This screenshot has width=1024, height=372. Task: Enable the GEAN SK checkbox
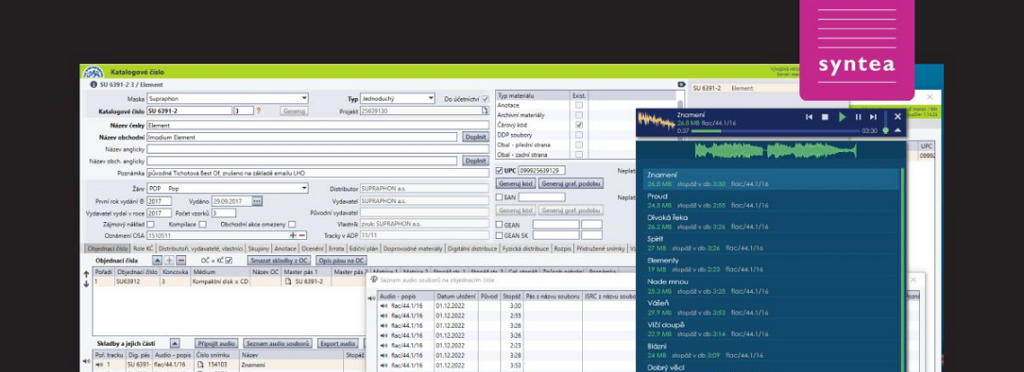point(500,236)
